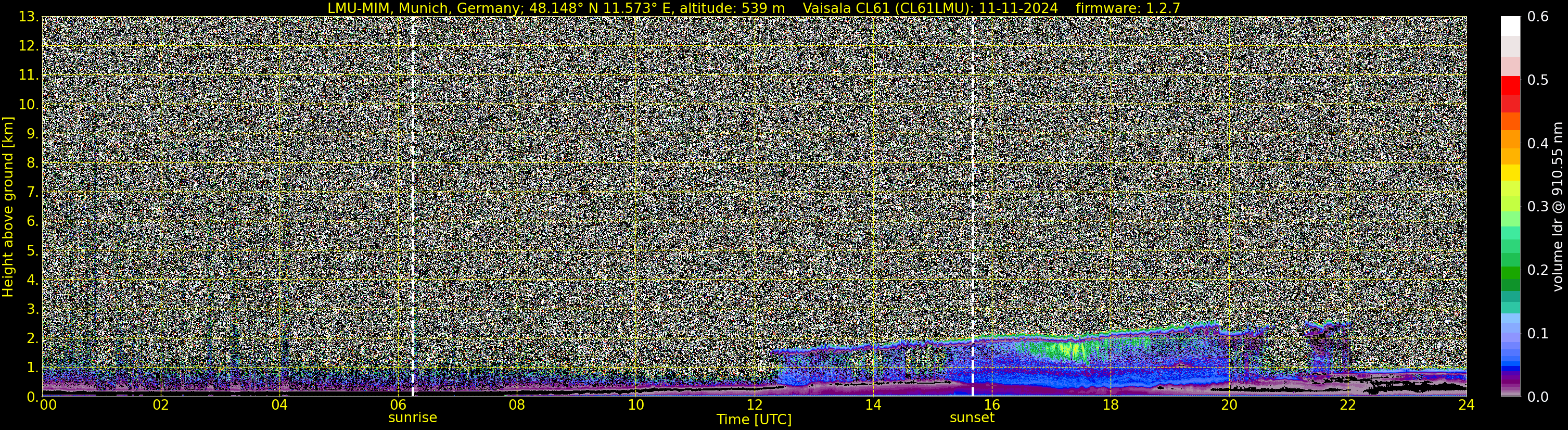Click the "02" time axis tick label
Screen dimensions: 1568x430
click(161, 405)
